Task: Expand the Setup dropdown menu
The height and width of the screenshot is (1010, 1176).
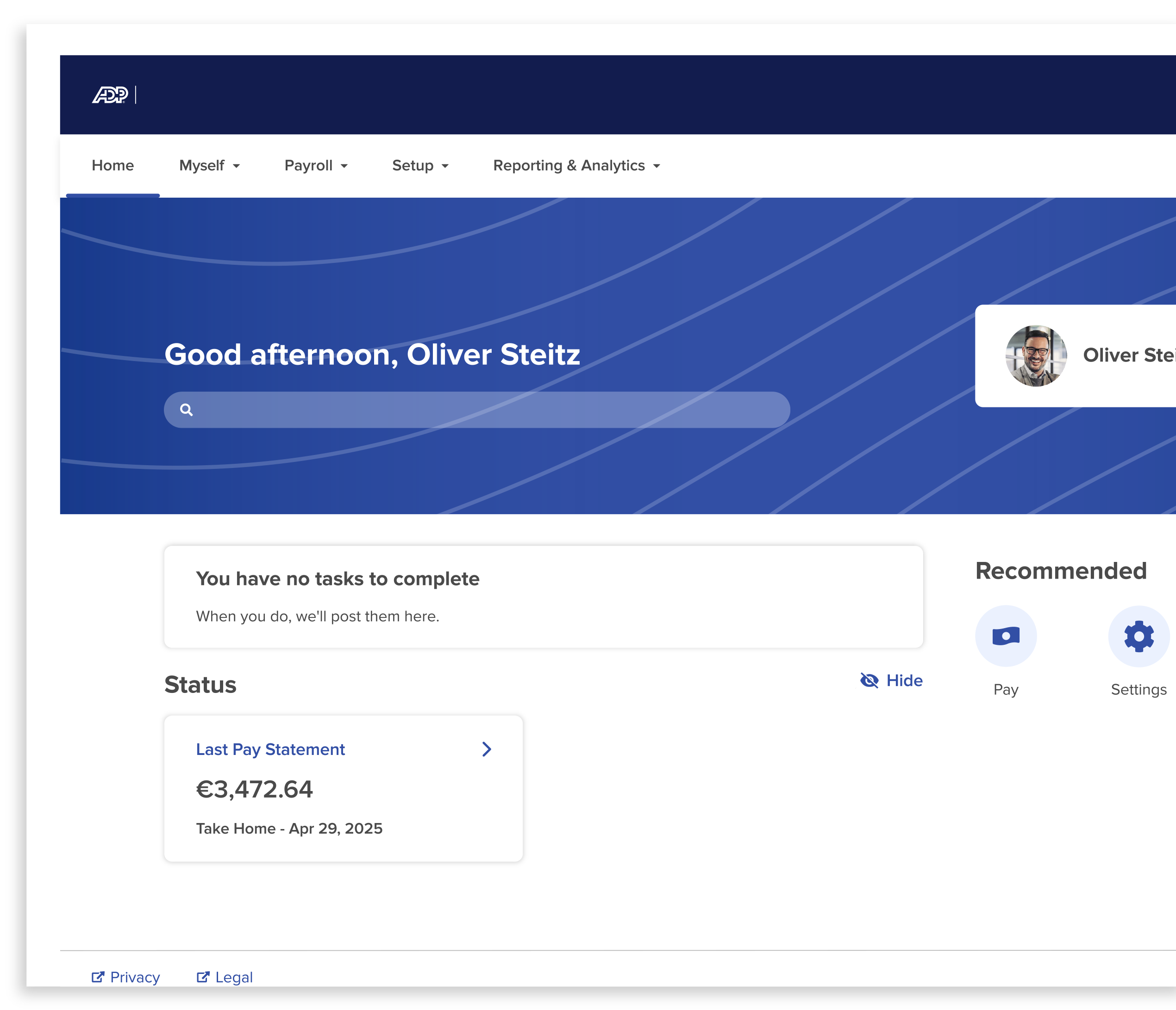Action: [x=420, y=166]
